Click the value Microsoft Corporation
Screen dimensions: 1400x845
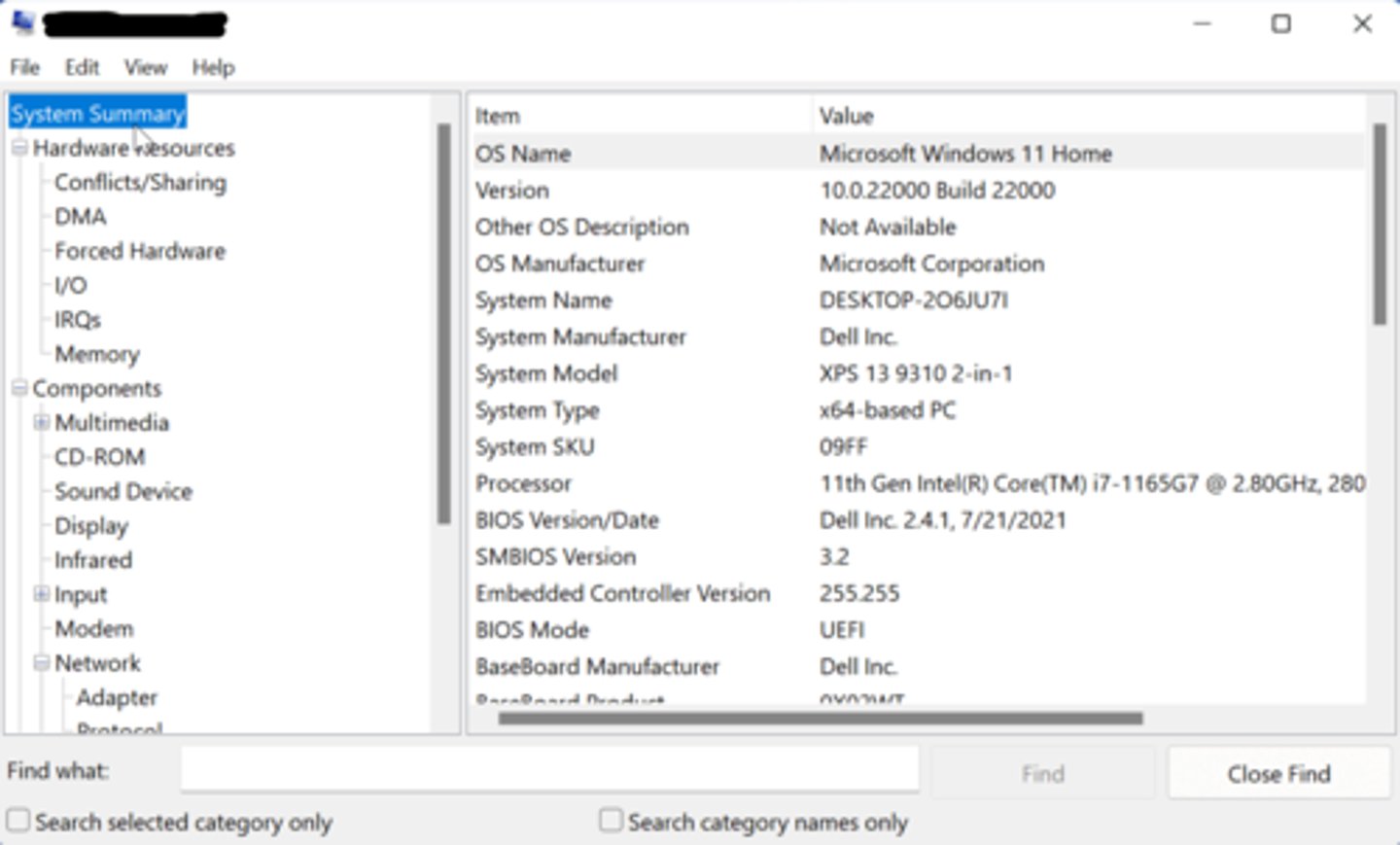(932, 264)
